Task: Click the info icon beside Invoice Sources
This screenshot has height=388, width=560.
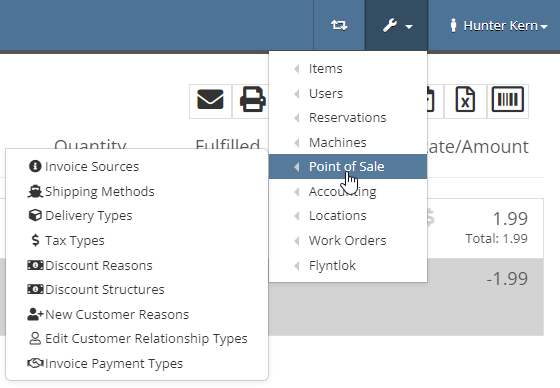Action: point(35,166)
